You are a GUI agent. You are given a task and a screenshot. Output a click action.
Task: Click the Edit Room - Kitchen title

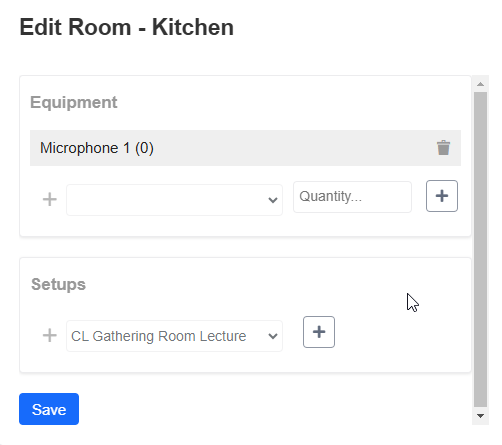[127, 27]
